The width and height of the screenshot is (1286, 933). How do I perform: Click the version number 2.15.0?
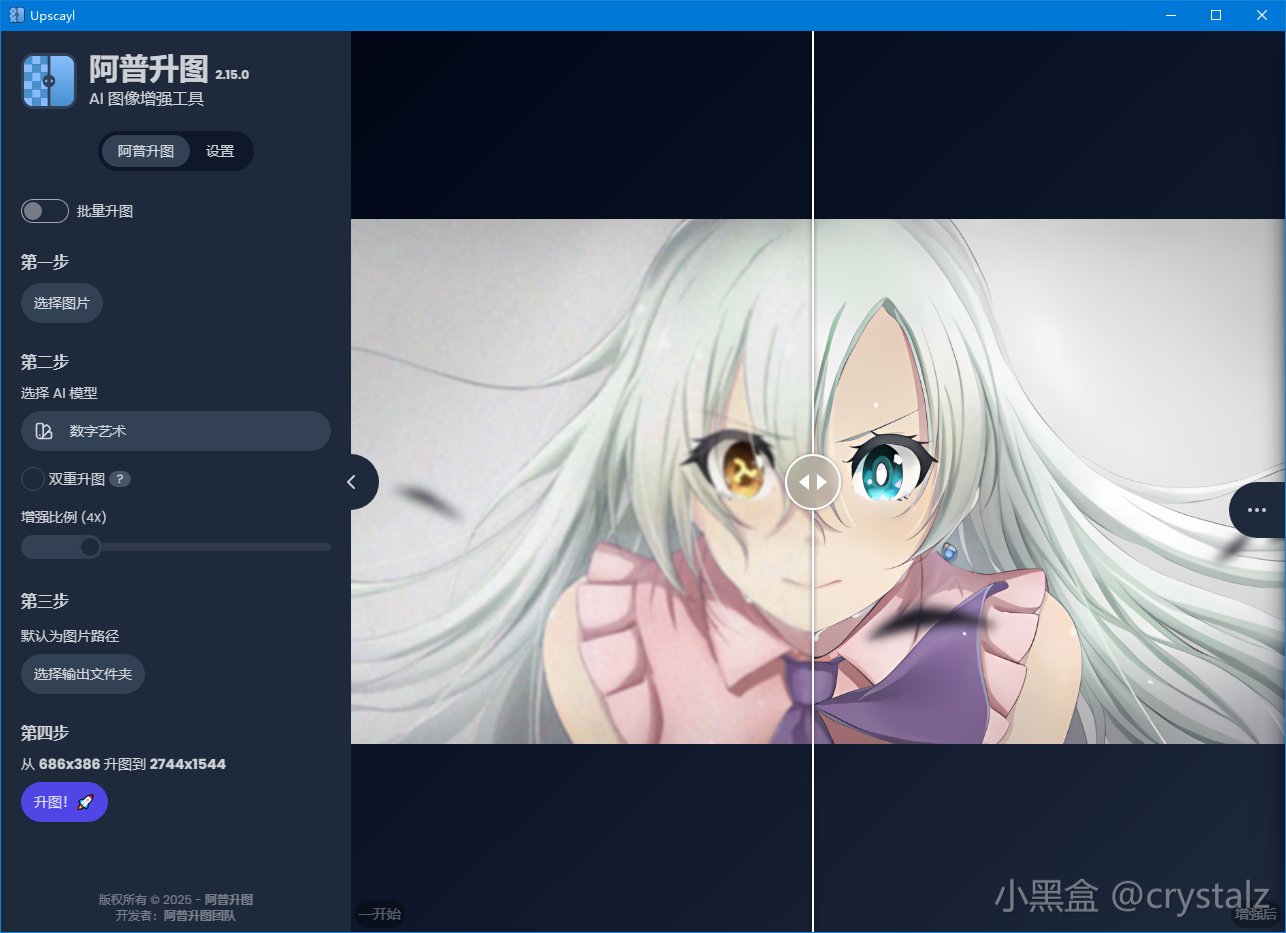232,75
